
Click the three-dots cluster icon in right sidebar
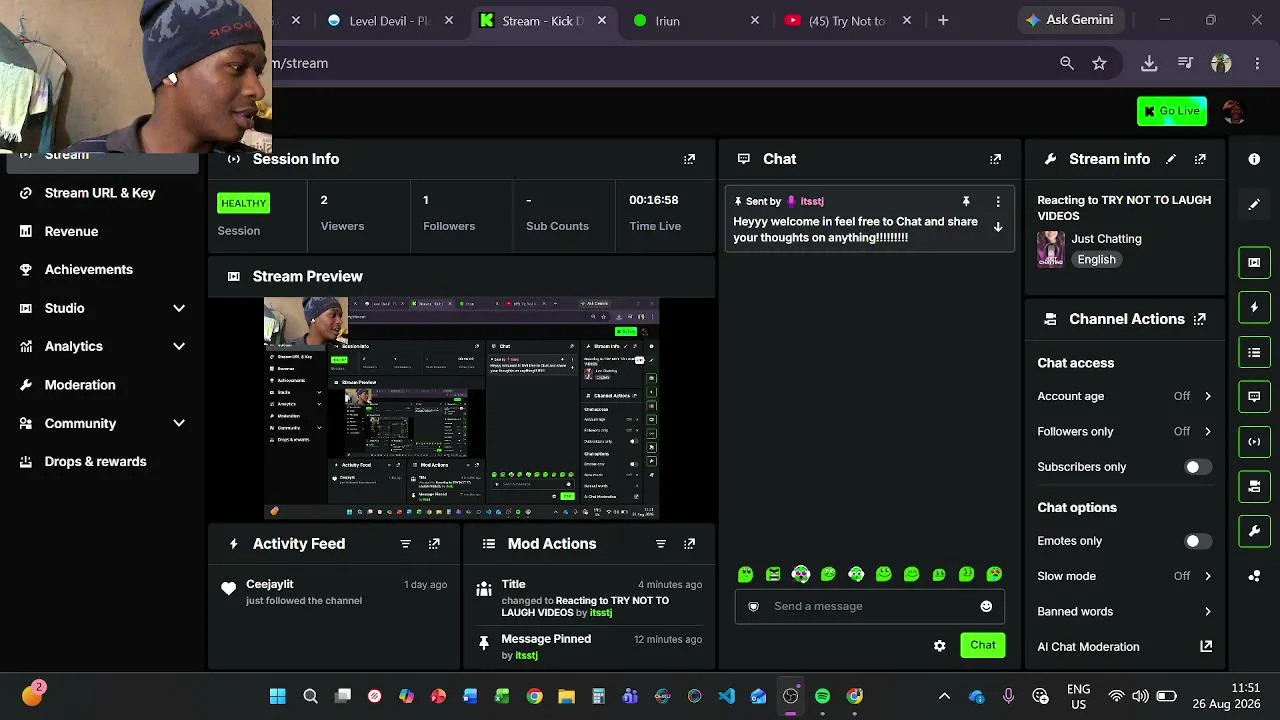coord(1254,576)
